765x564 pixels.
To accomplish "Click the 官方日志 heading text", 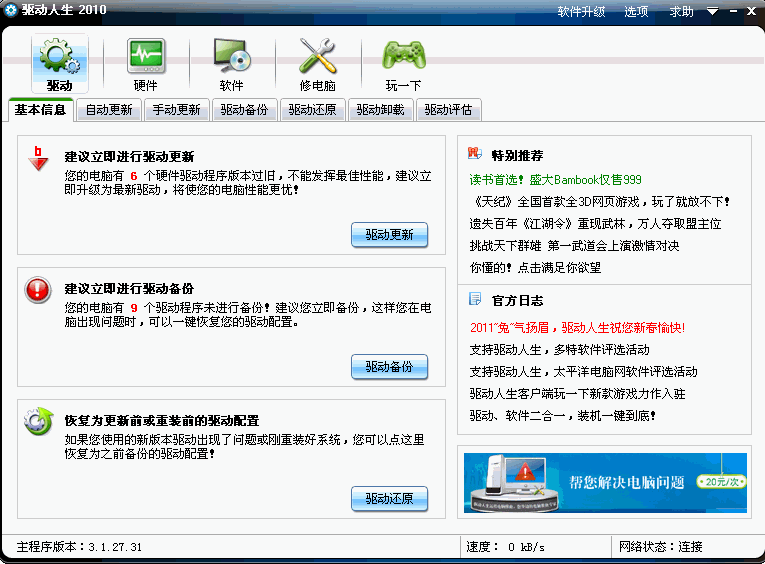I will click(x=517, y=301).
